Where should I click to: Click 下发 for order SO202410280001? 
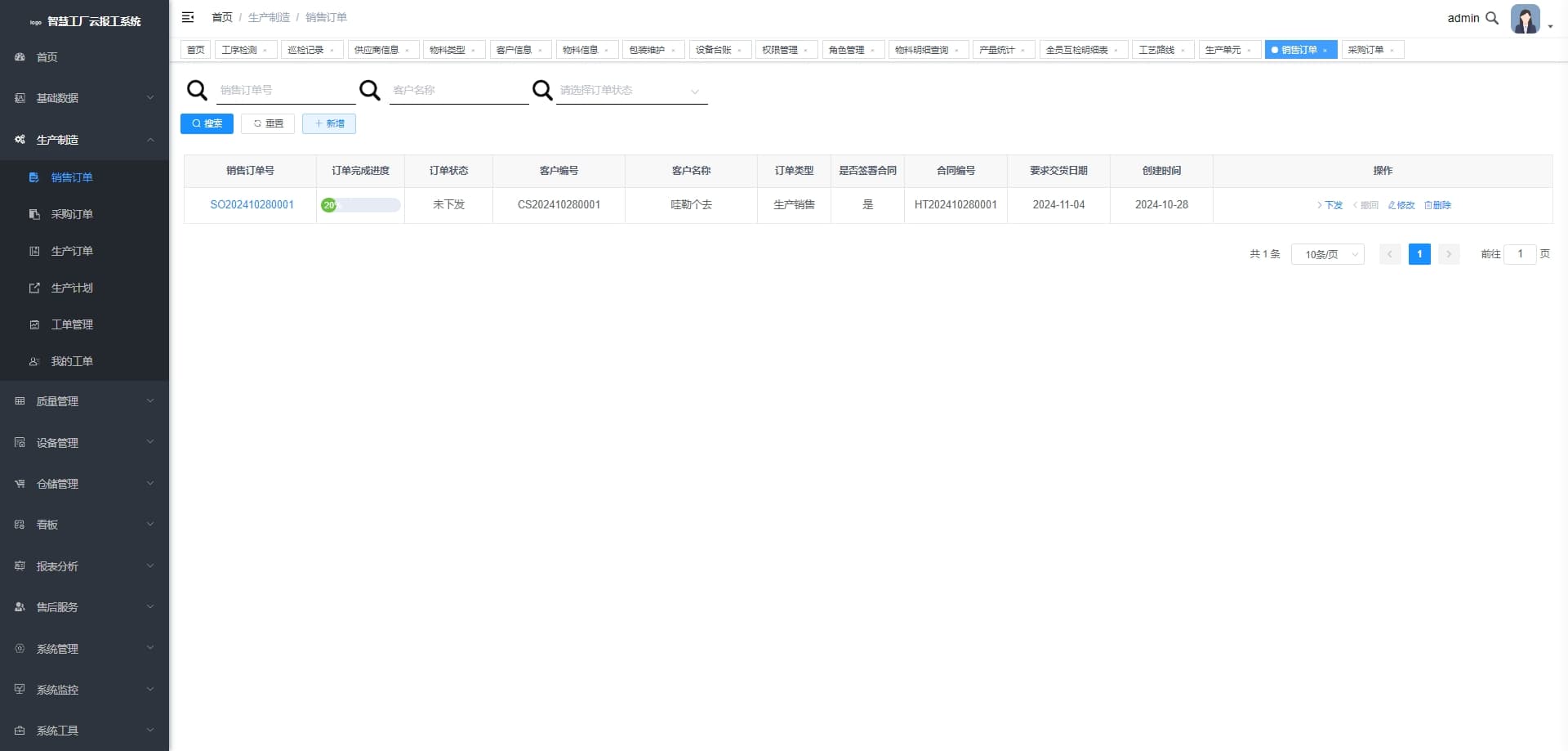click(x=1330, y=205)
